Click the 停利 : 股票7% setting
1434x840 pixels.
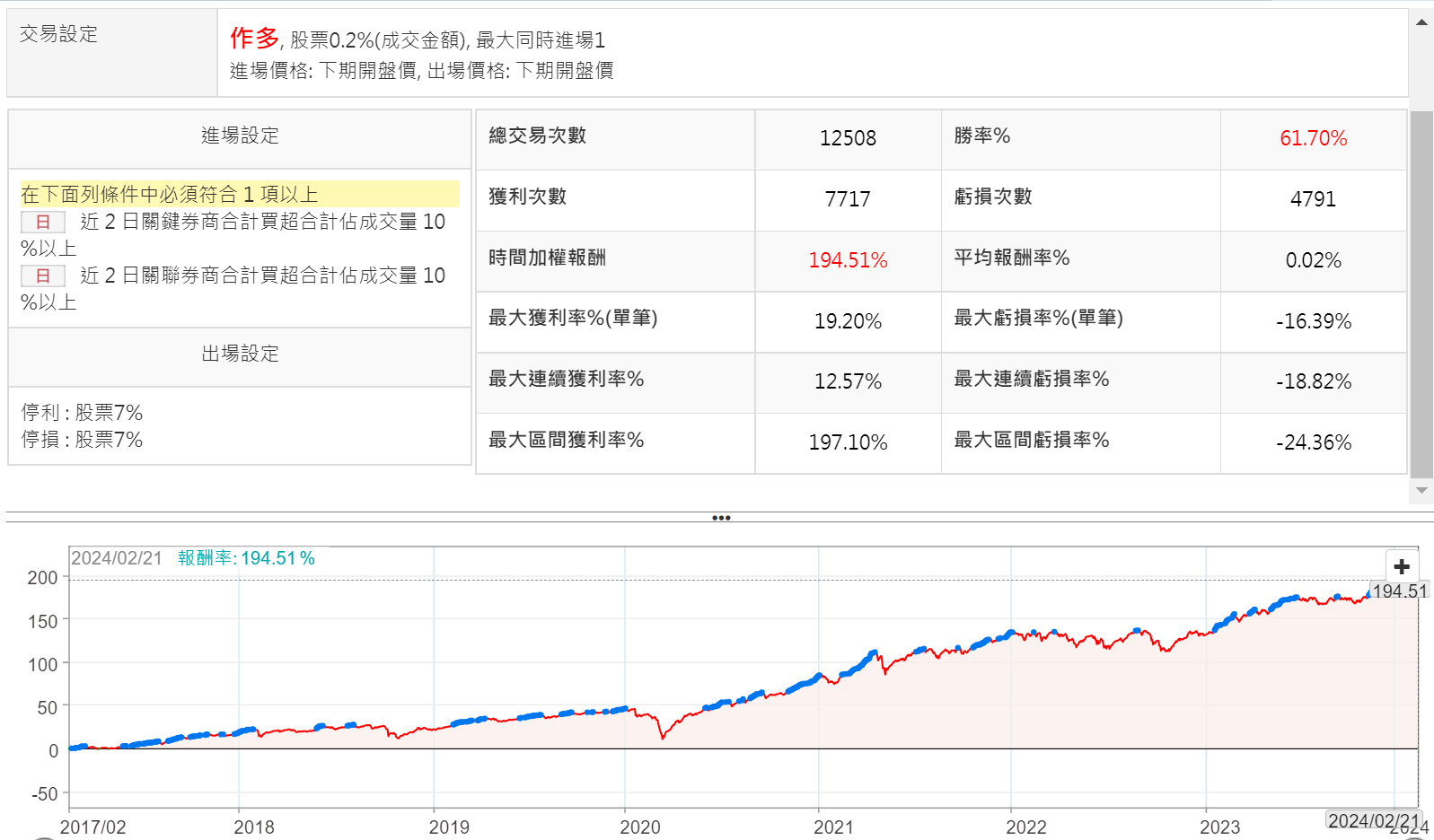point(82,413)
